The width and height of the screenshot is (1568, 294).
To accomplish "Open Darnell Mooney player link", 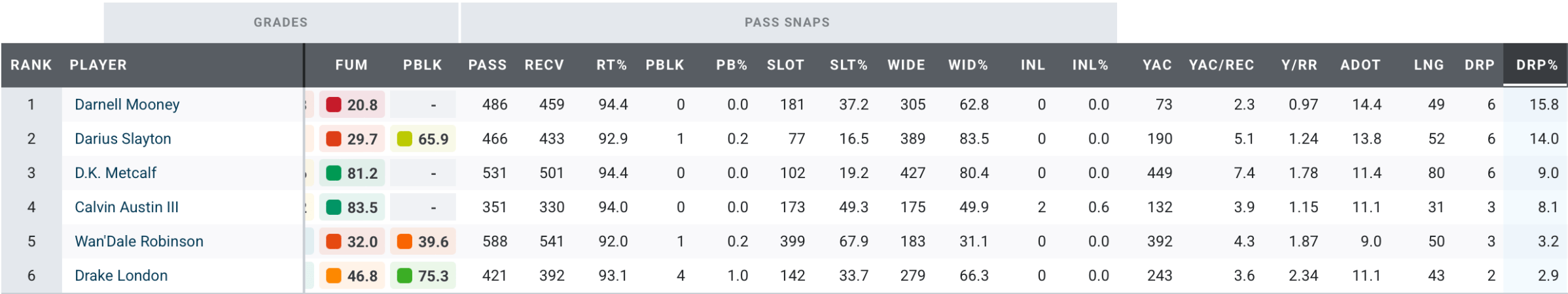I will [127, 105].
